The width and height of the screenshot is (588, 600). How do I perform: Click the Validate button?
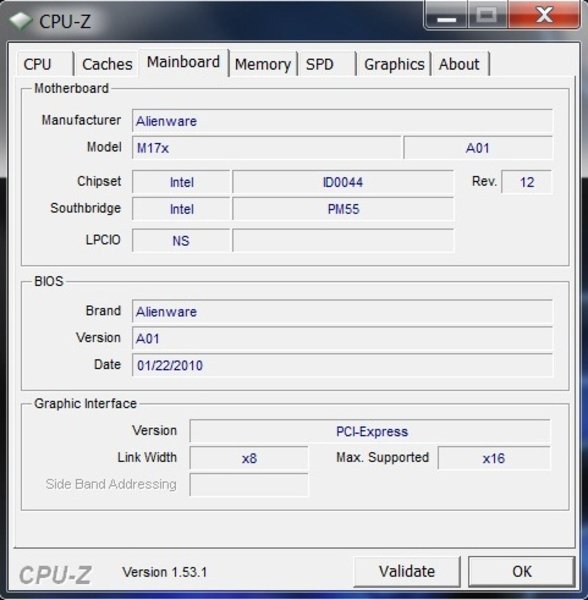click(407, 571)
